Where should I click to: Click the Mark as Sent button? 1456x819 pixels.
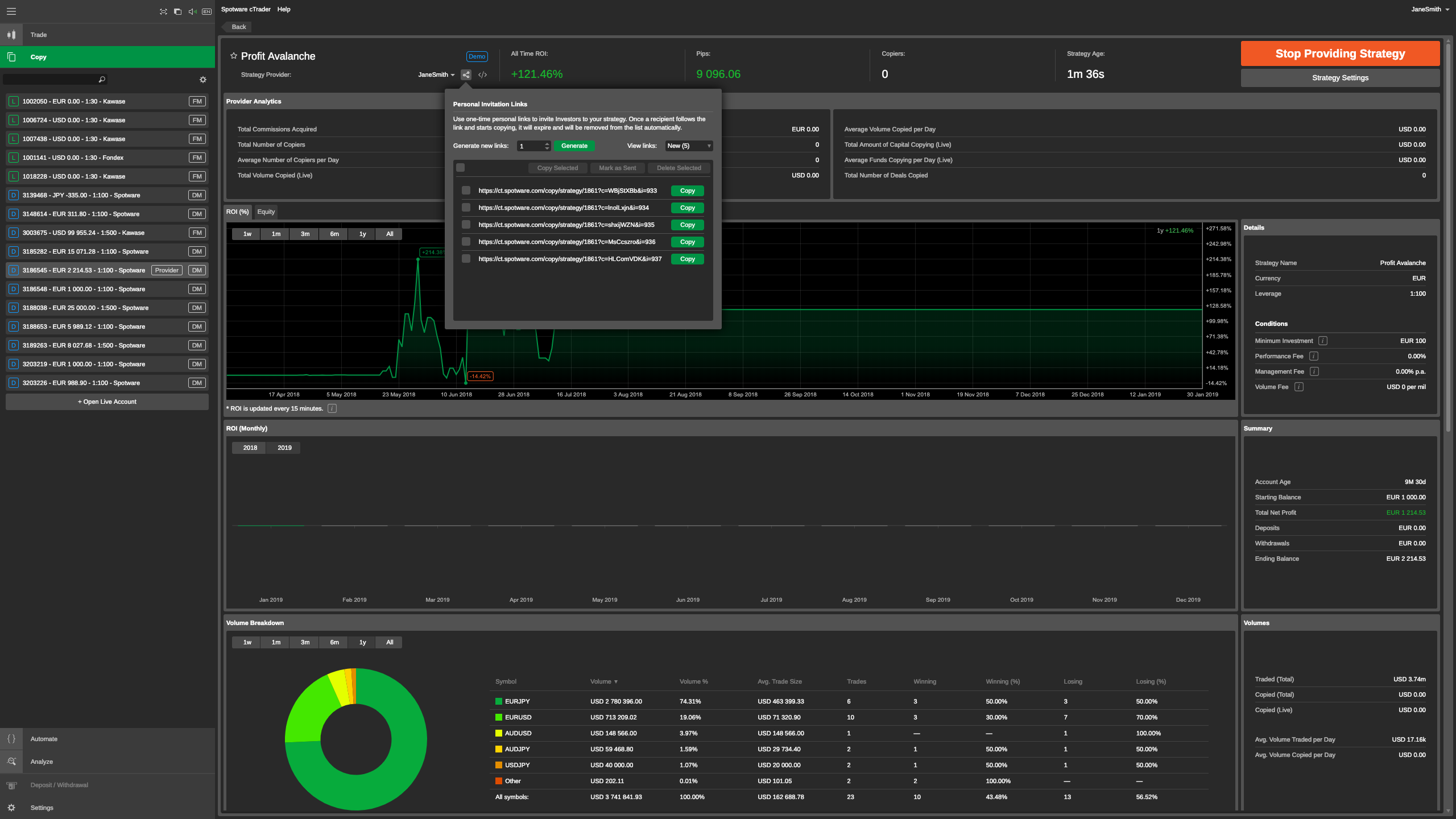(x=617, y=168)
